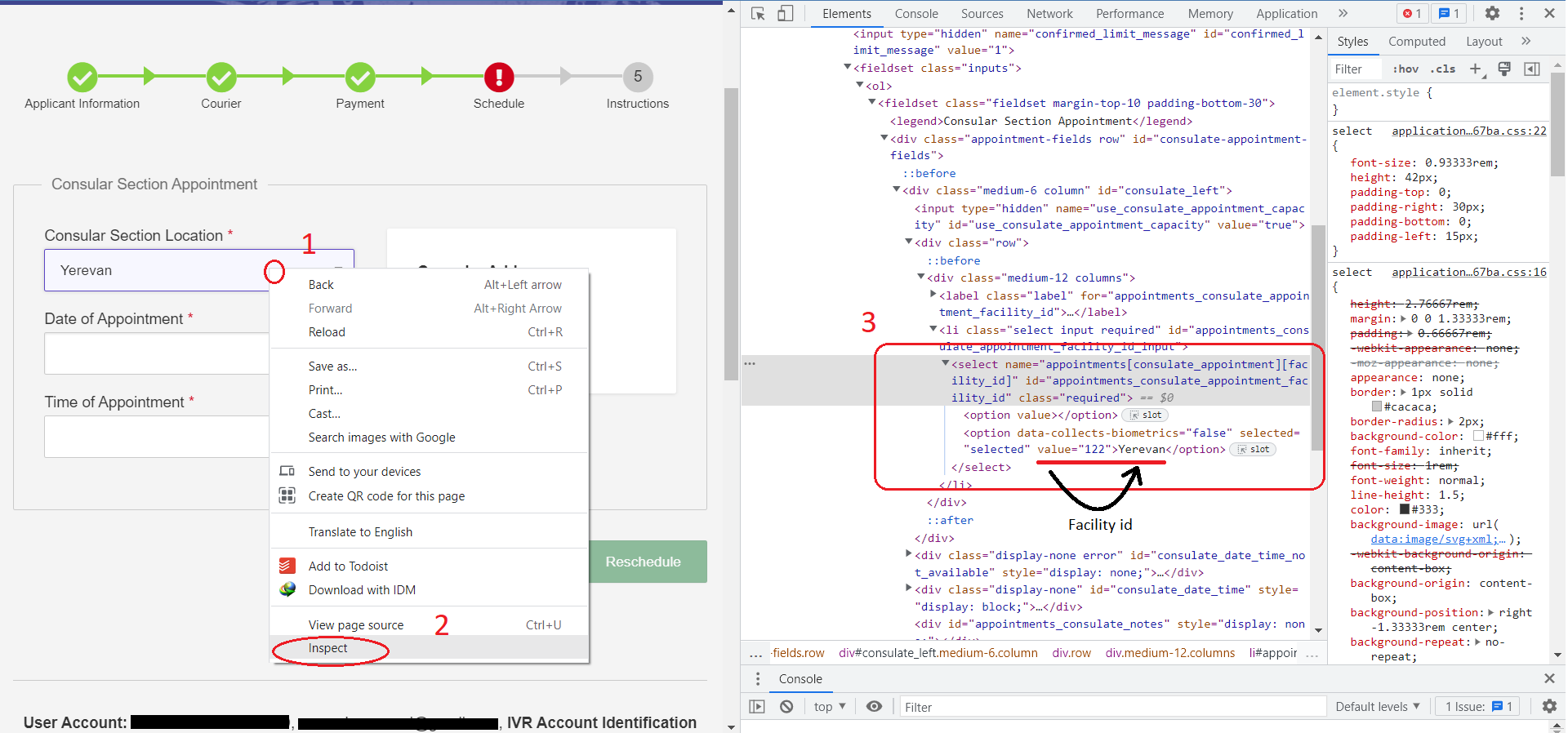Click the #333 color swatch
Image resolution: width=1568 pixels, height=733 pixels.
pos(1405,509)
